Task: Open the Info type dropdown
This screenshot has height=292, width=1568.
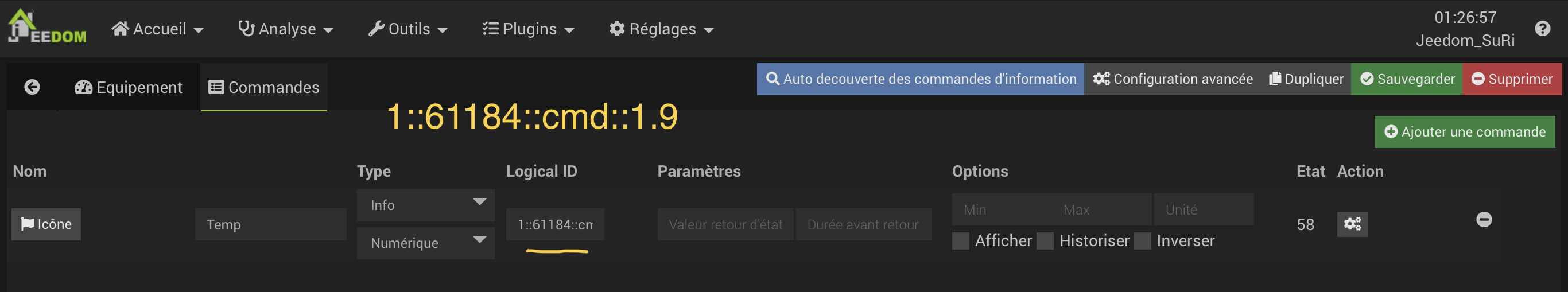Action: pyautogui.click(x=425, y=205)
